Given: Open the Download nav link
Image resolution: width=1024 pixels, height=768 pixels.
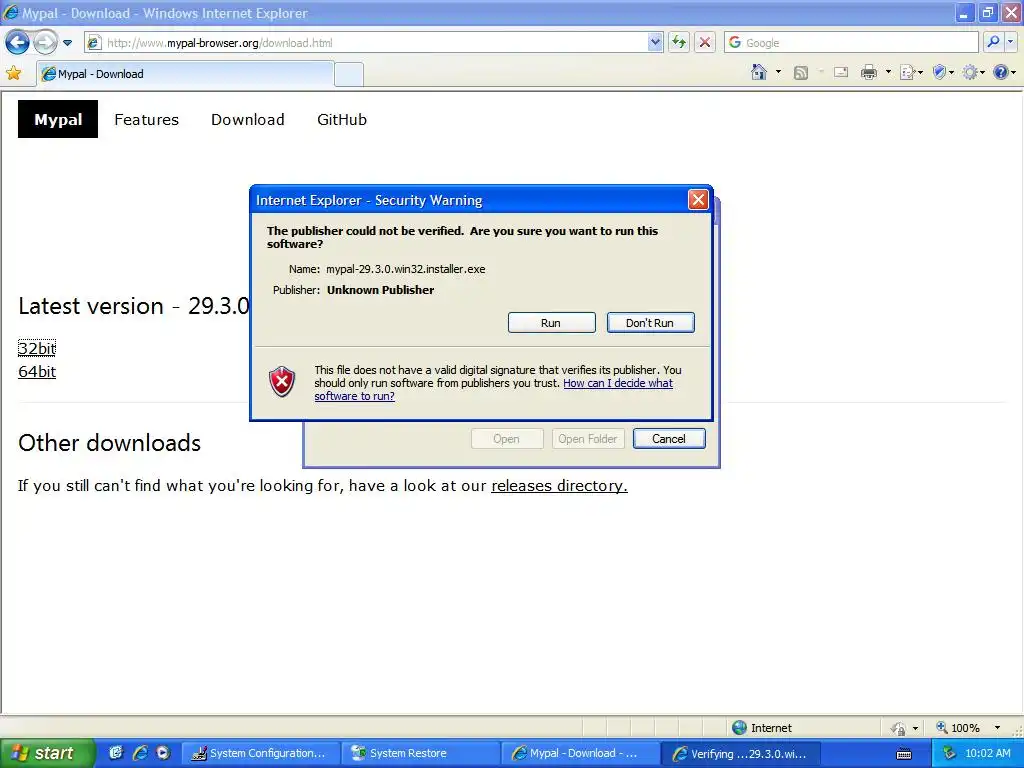Looking at the screenshot, I should tap(248, 120).
